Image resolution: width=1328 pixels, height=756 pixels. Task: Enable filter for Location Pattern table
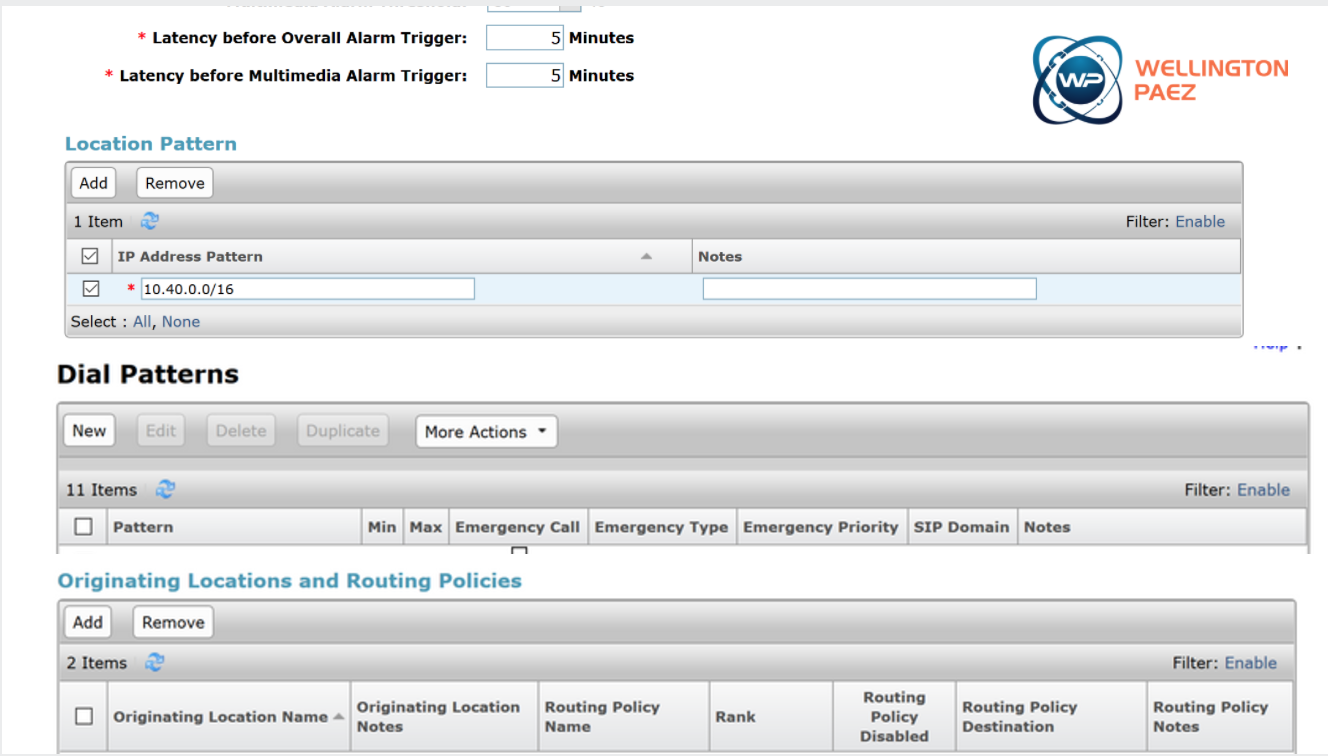coord(1200,222)
